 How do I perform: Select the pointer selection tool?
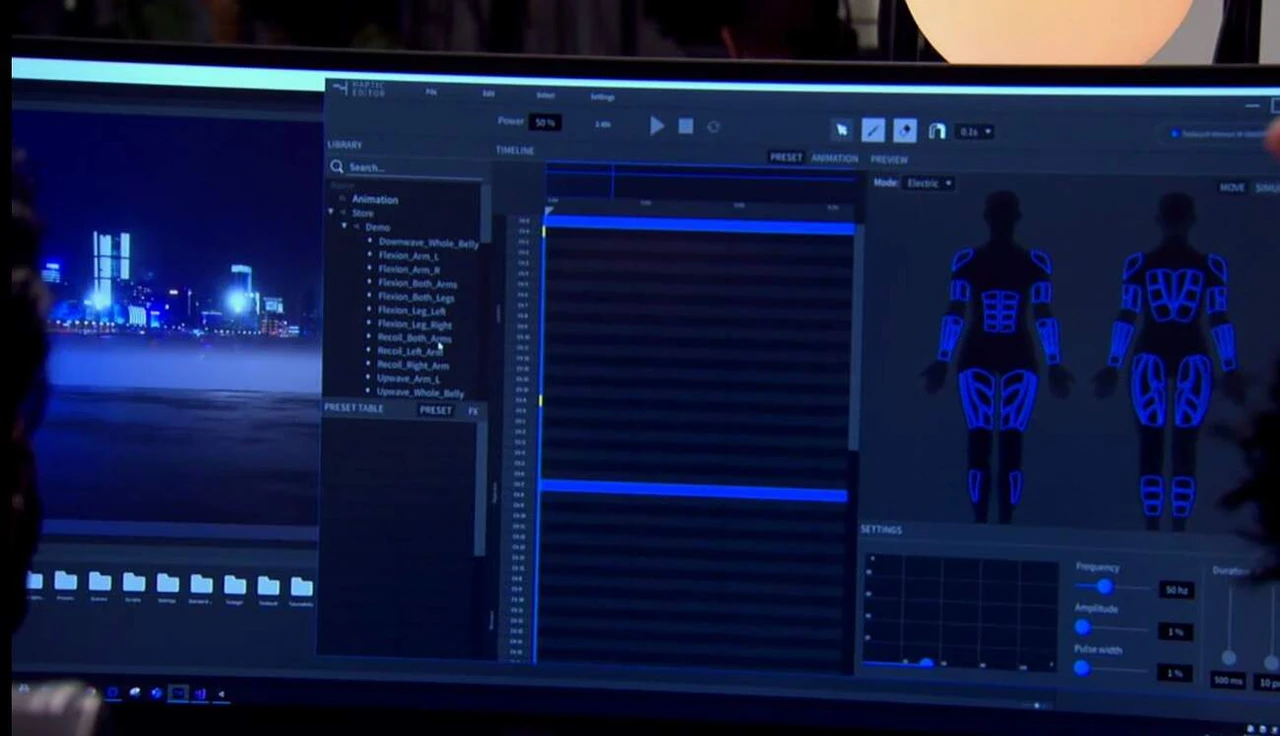click(842, 129)
